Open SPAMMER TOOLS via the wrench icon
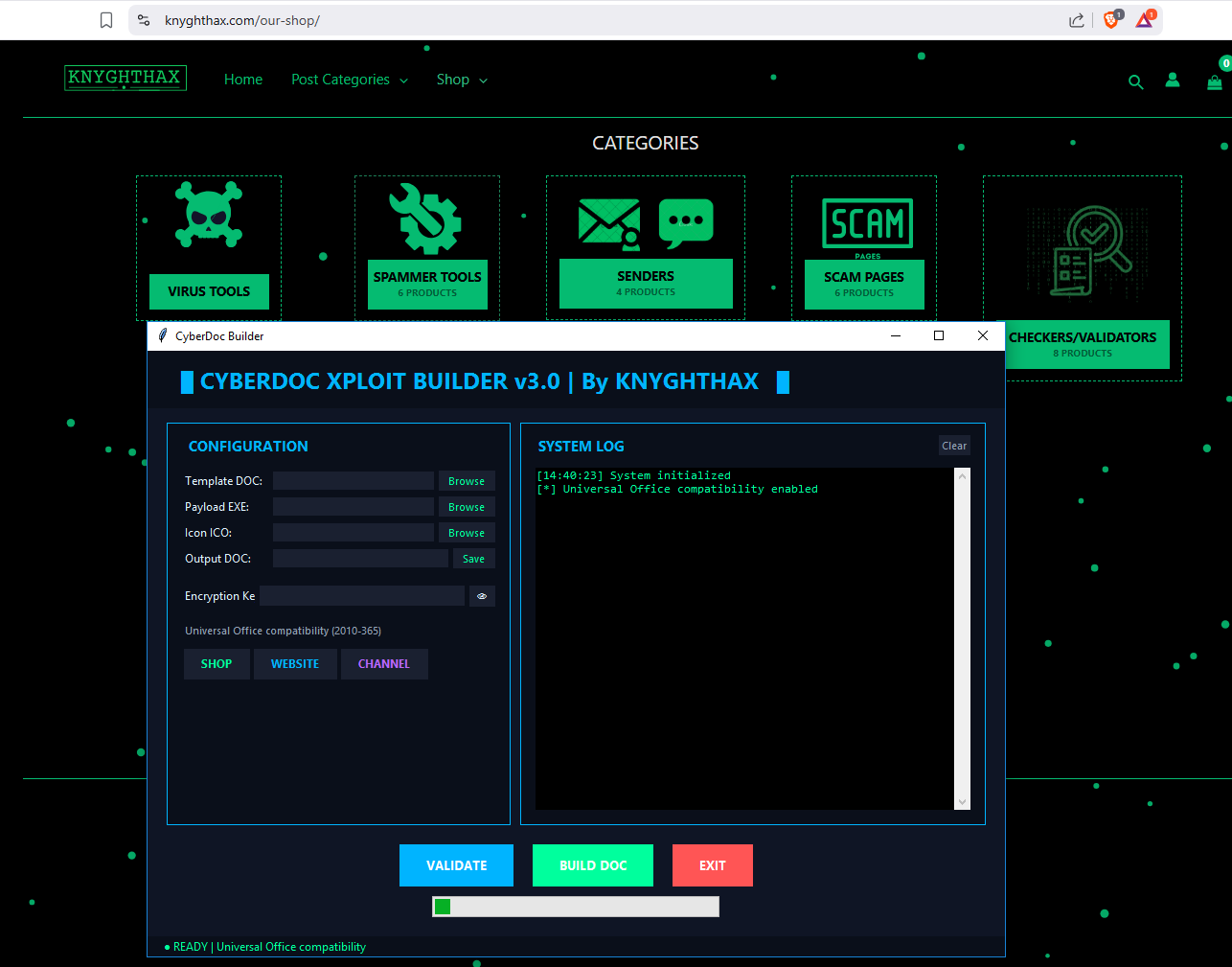This screenshot has width=1232, height=967. [x=427, y=219]
